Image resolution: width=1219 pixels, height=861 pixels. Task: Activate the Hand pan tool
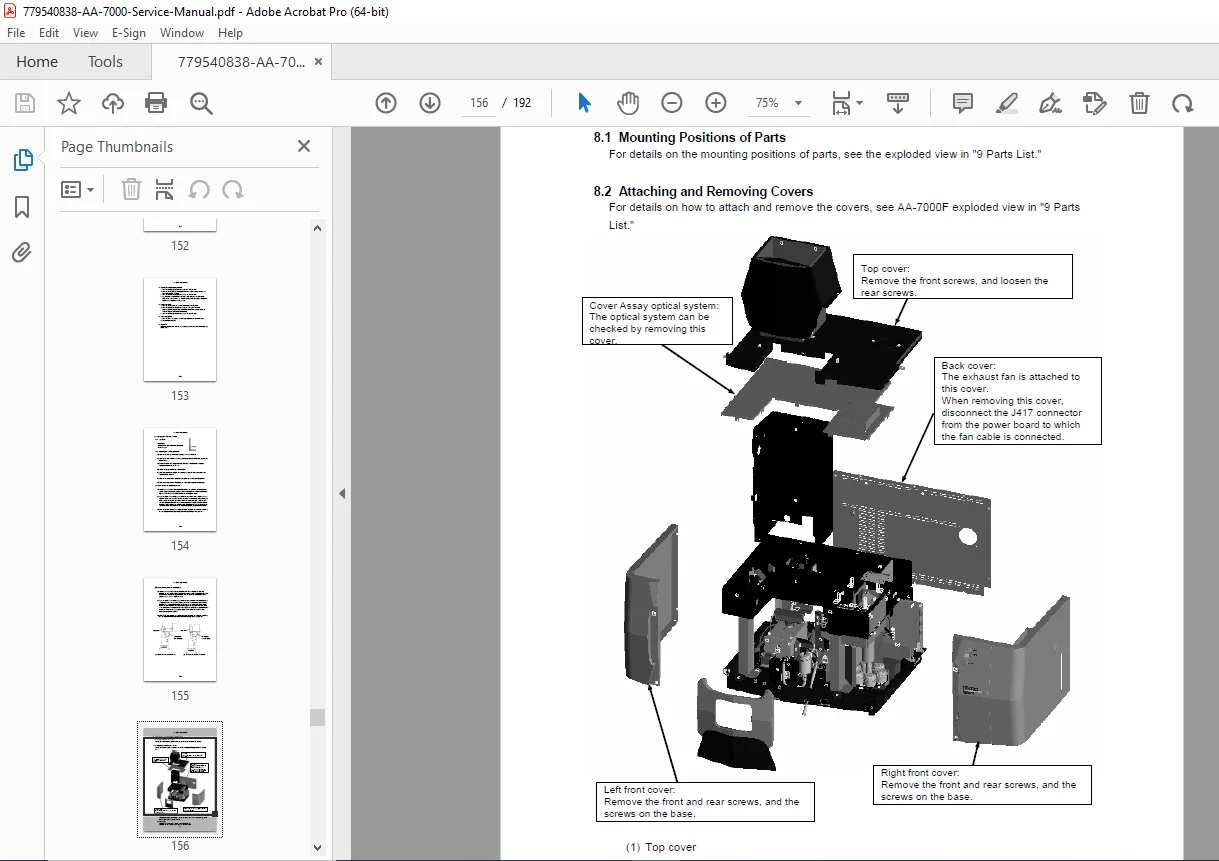(628, 103)
